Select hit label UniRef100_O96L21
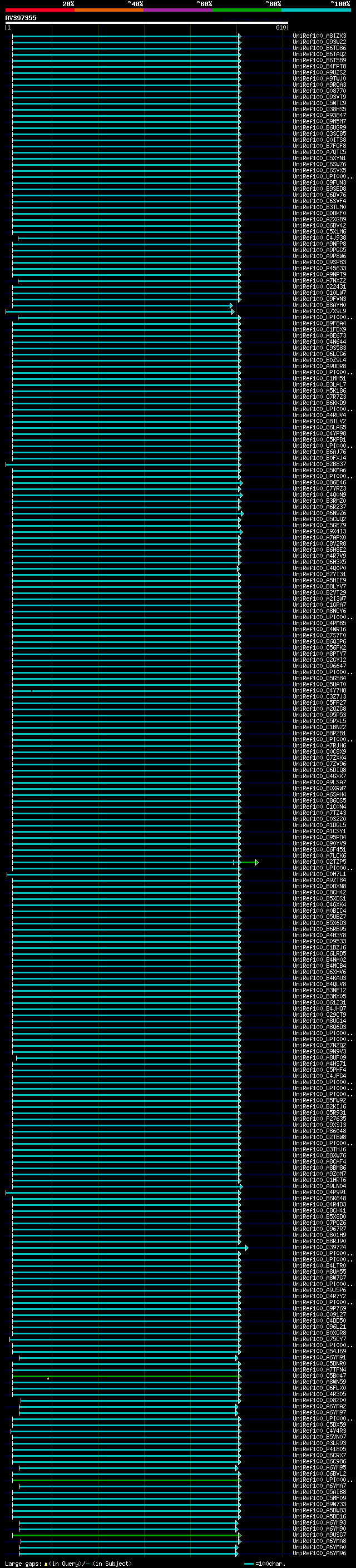The width and height of the screenshot is (356, 1568). [319, 1327]
